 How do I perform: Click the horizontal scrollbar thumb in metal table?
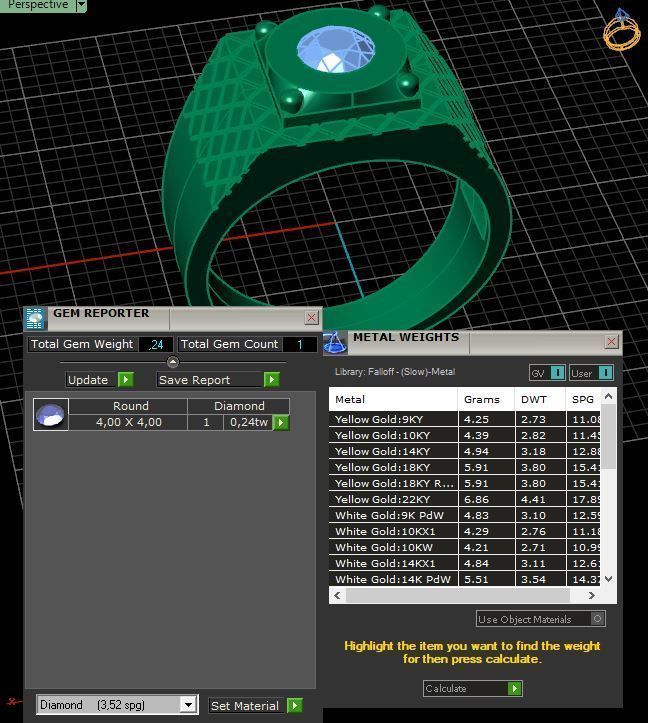458,595
